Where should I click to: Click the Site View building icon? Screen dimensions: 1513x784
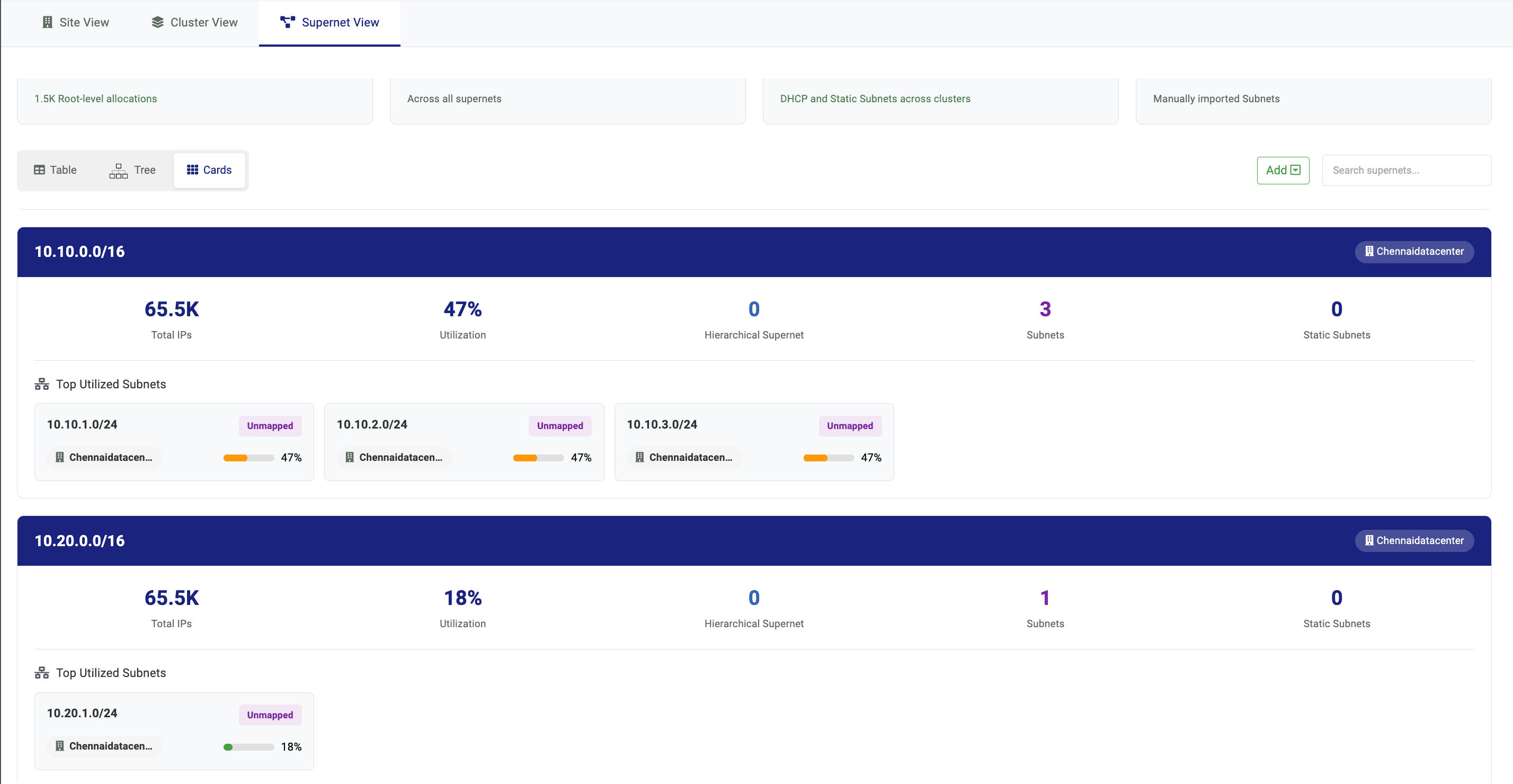[x=47, y=22]
